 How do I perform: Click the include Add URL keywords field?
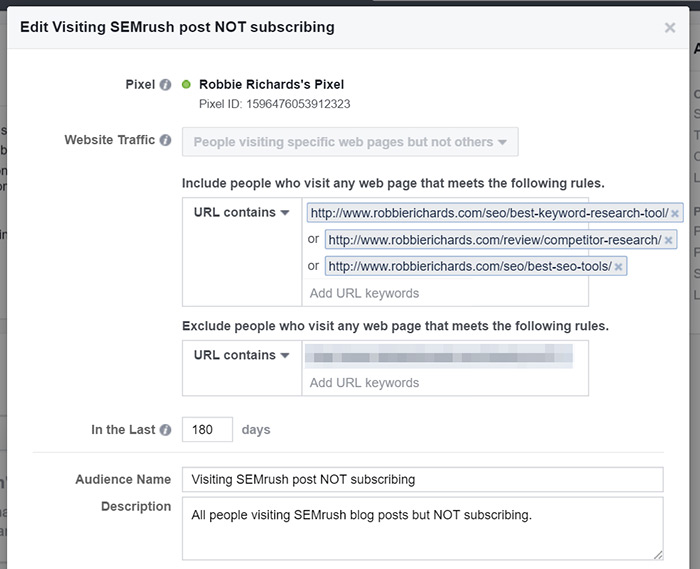tap(440, 293)
